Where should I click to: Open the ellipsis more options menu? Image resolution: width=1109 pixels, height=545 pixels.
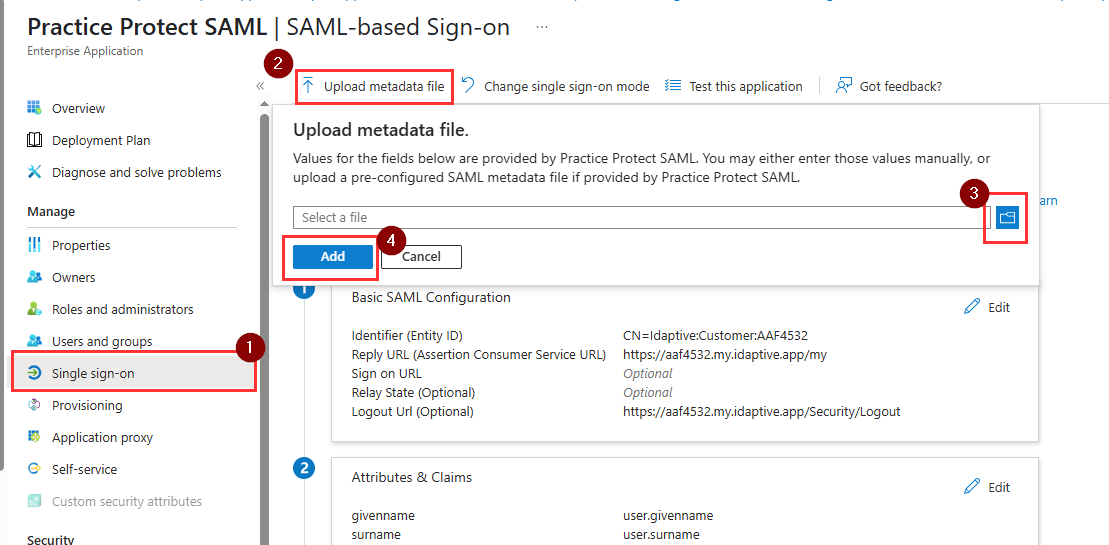point(542,27)
